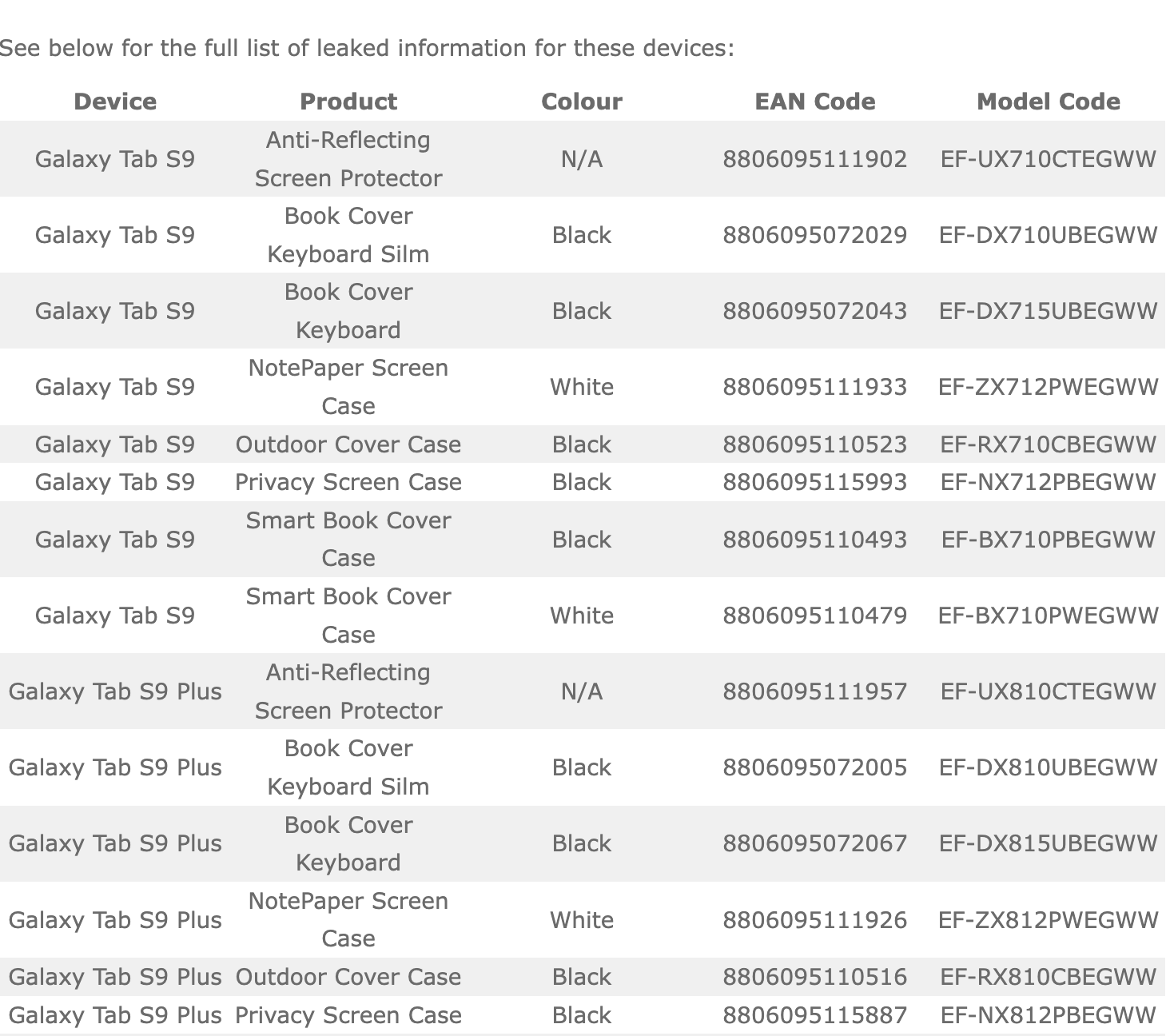Select model code EF-UX710CTEGWW
Image resolution: width=1170 pixels, height=1036 pixels.
tap(1049, 159)
